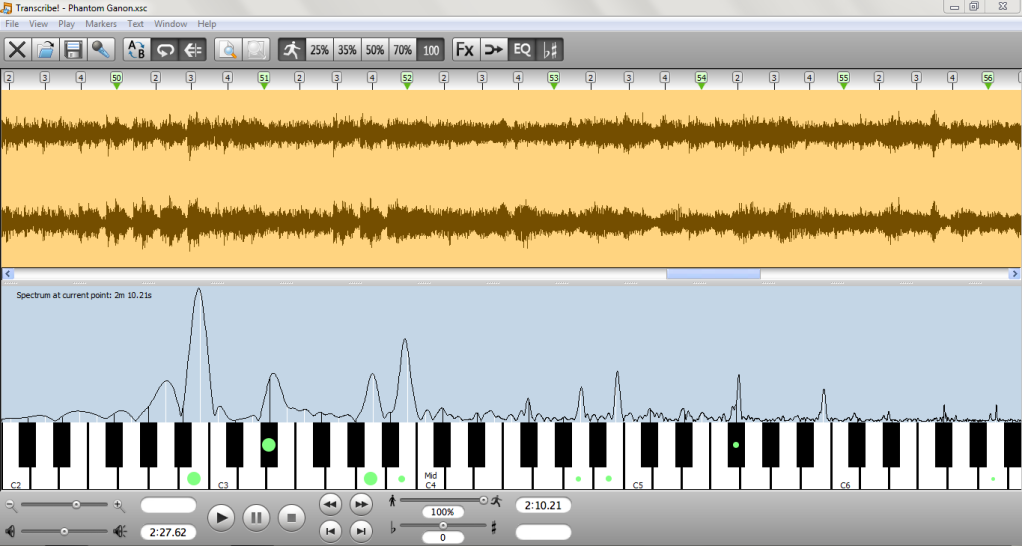Screen dimensions: 1022x546
Task: Open the Help menu
Action: coord(207,23)
